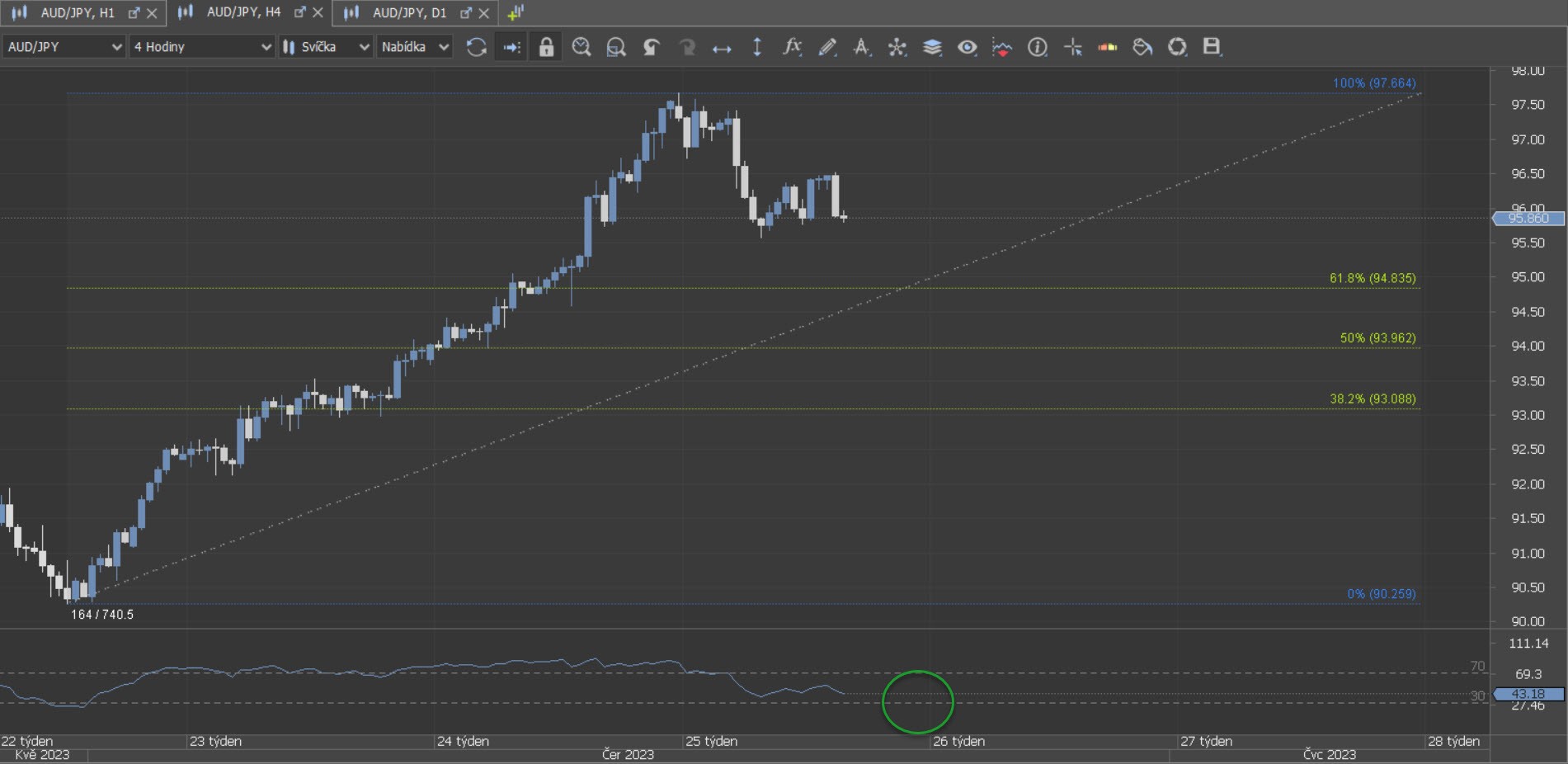Switch to the AUD/JPY, D1 tab
Image resolution: width=1568 pixels, height=764 pixels.
(x=408, y=12)
